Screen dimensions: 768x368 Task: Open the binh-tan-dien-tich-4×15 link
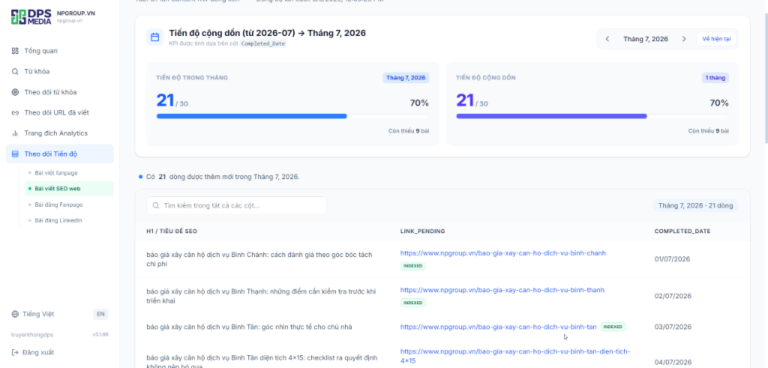(x=515, y=356)
